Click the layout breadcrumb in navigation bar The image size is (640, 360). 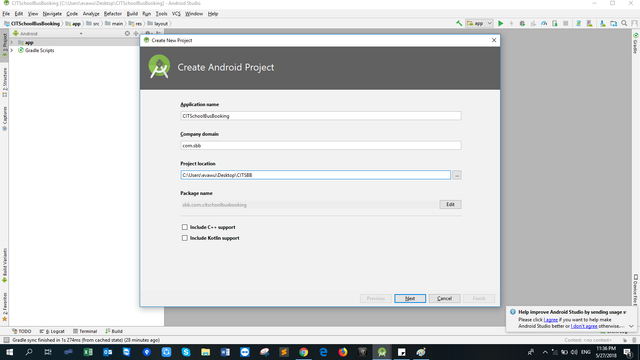pos(158,24)
